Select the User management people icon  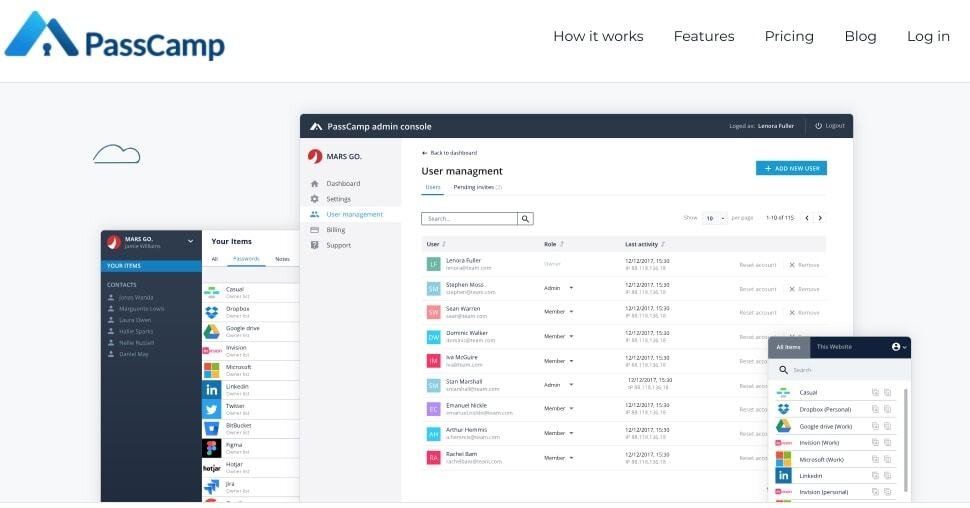[x=314, y=214]
